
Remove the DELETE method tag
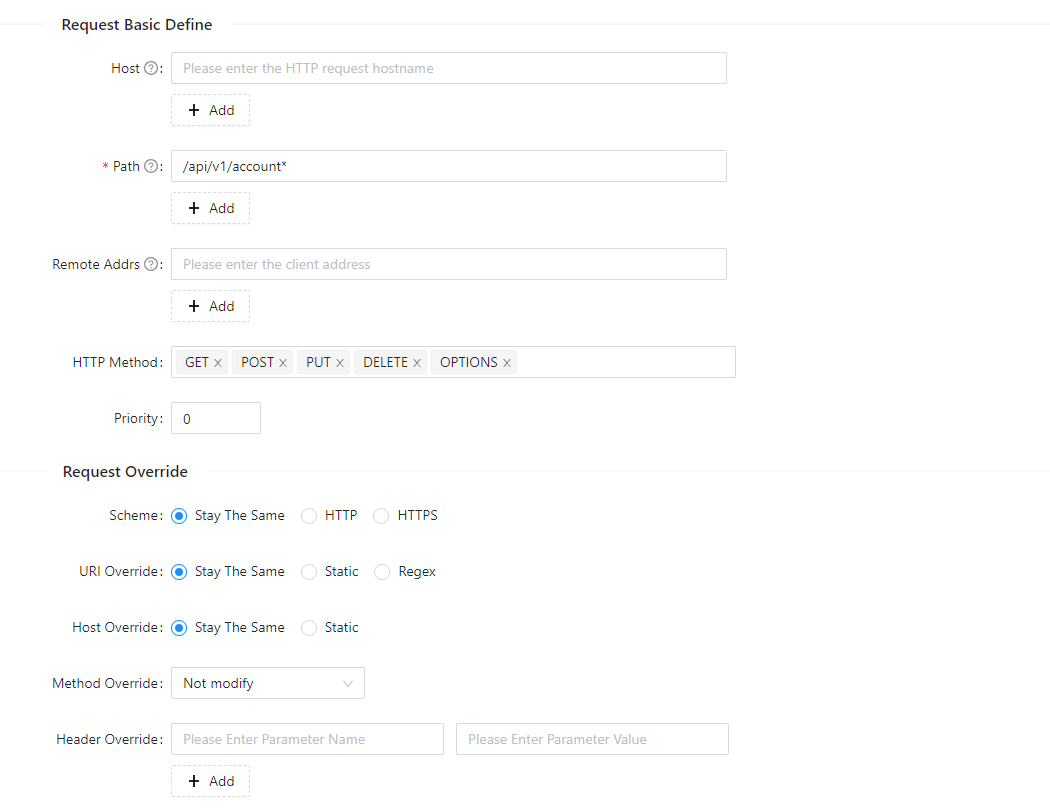click(x=417, y=363)
